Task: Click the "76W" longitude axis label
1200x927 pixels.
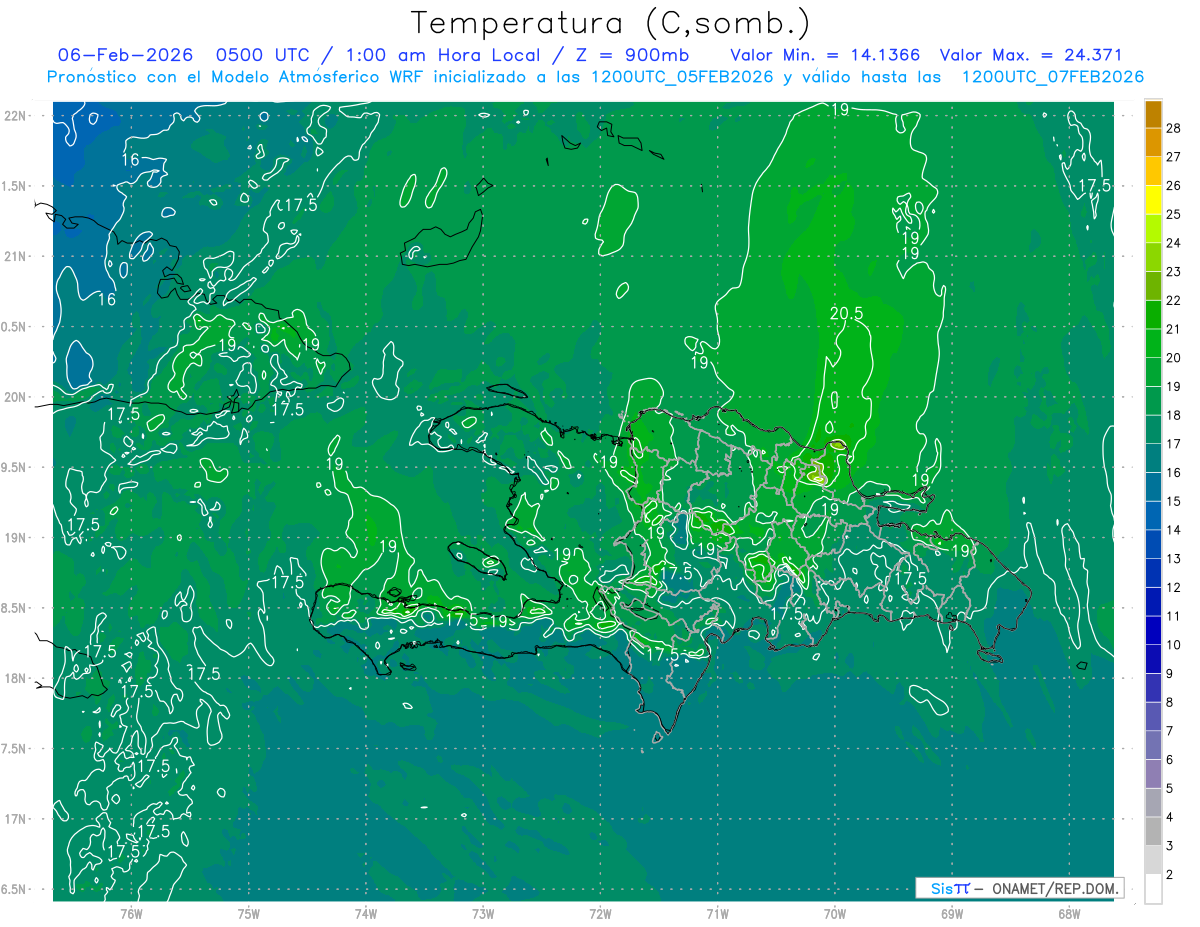Action: tap(131, 913)
